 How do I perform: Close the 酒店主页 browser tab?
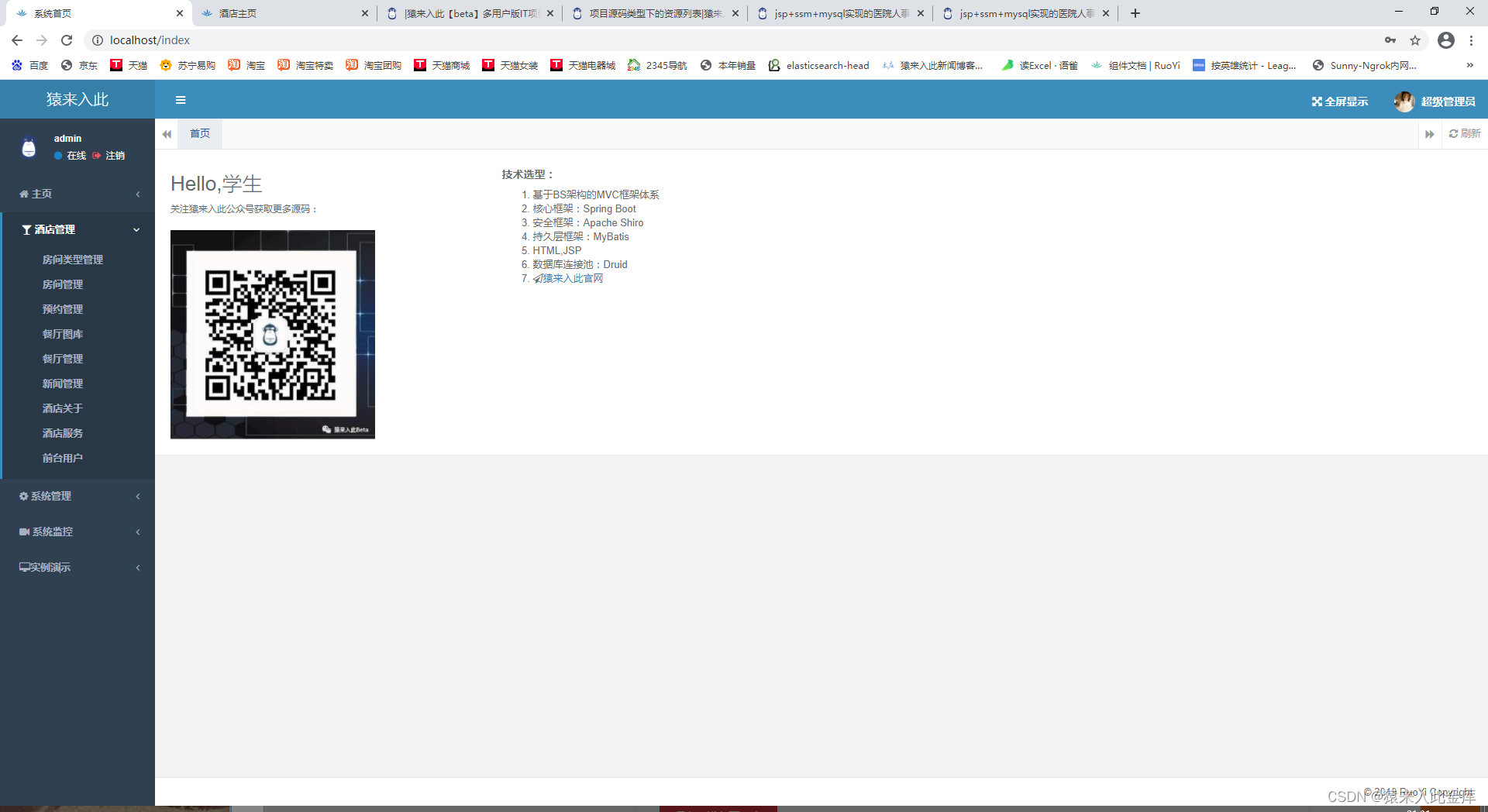point(365,13)
